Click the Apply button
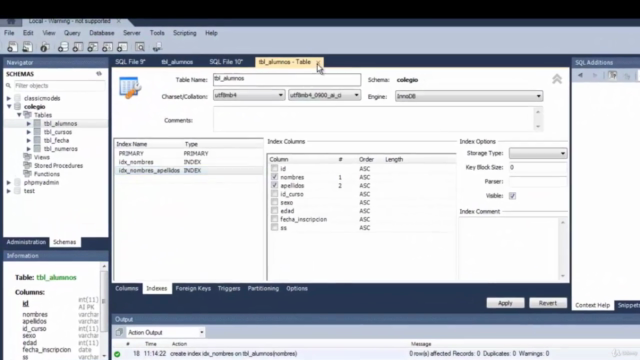Image resolution: width=640 pixels, height=360 pixels. tap(505, 303)
